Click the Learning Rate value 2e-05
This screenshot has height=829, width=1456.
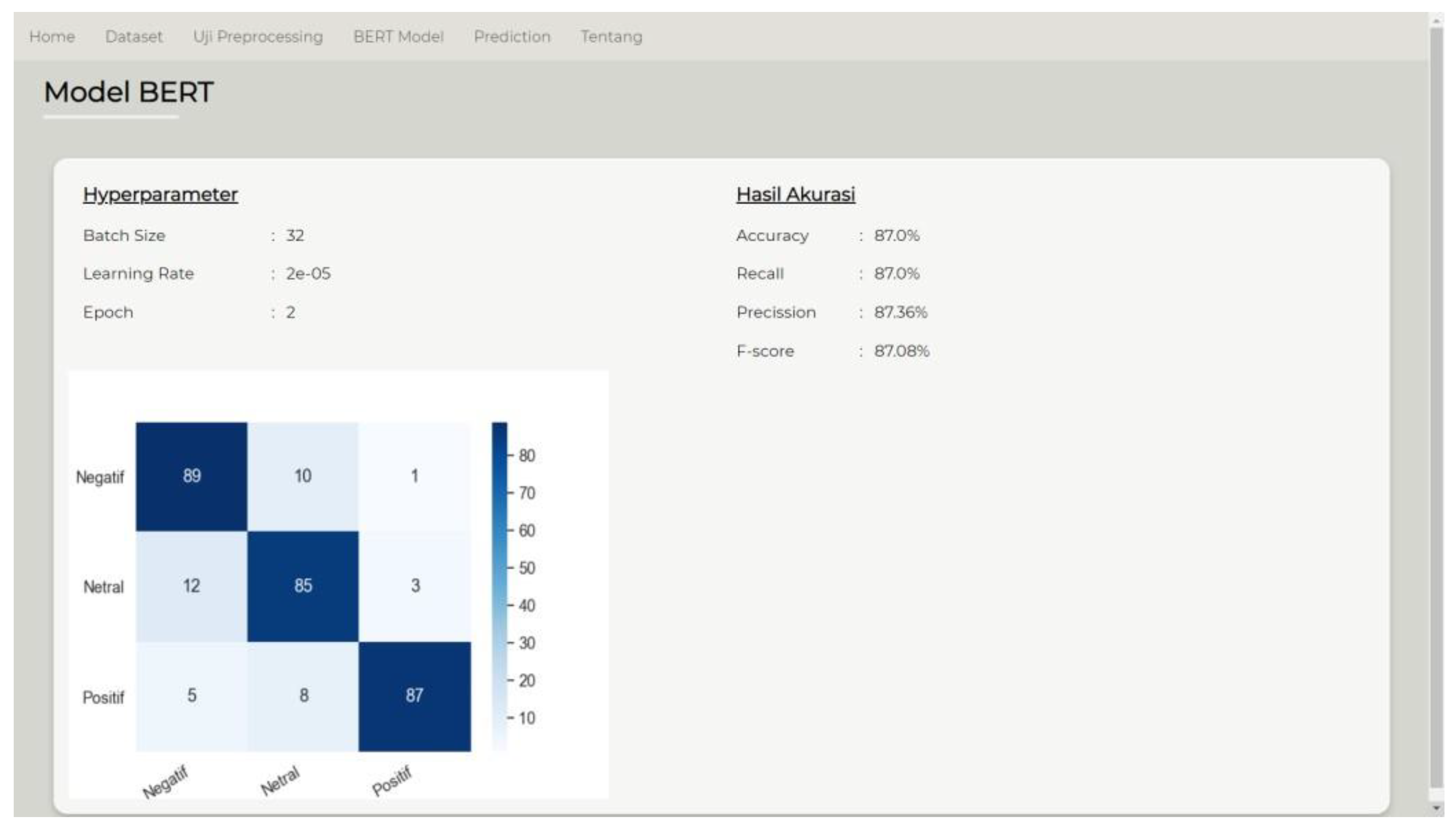click(x=308, y=274)
